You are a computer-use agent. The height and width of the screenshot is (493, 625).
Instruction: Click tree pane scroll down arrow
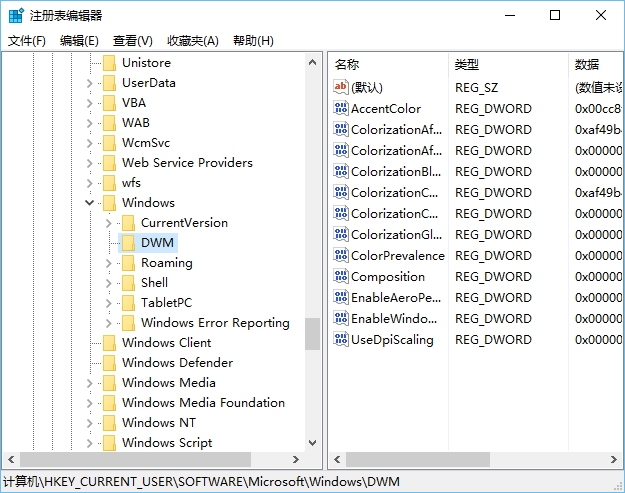(312, 442)
